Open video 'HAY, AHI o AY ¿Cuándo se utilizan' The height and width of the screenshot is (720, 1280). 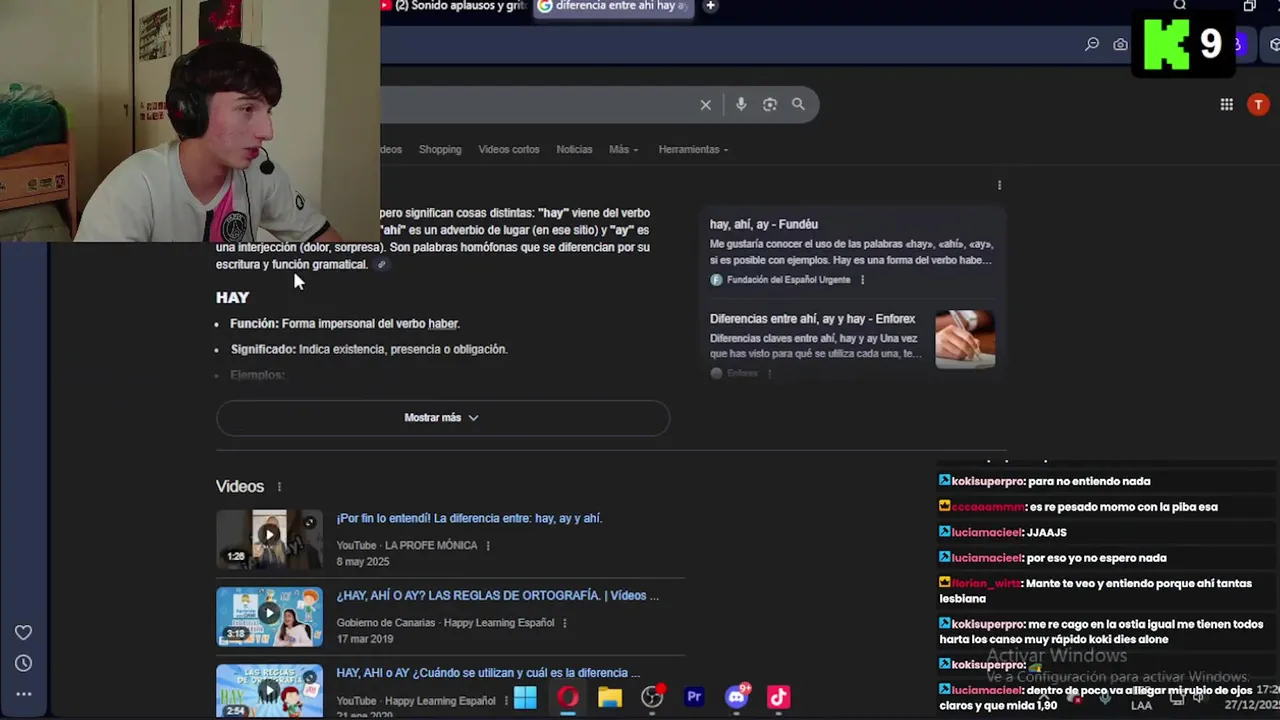point(488,673)
